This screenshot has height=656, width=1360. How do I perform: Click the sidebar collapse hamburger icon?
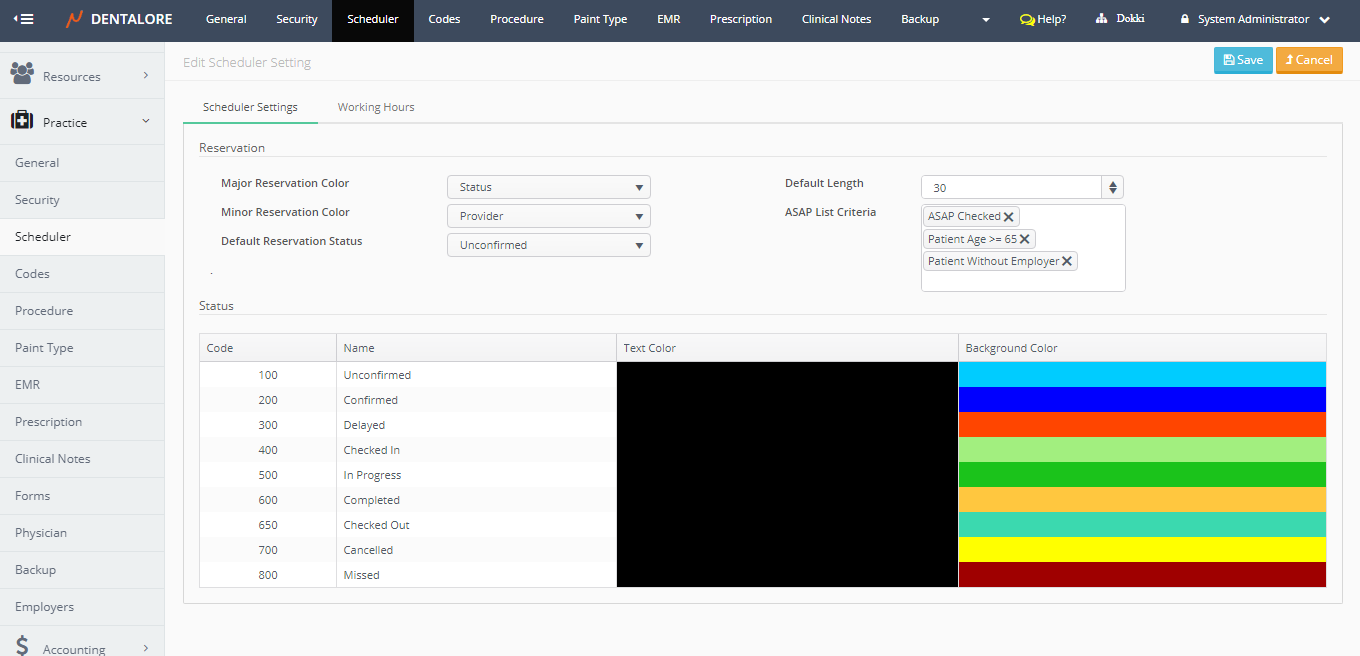(x=23, y=19)
